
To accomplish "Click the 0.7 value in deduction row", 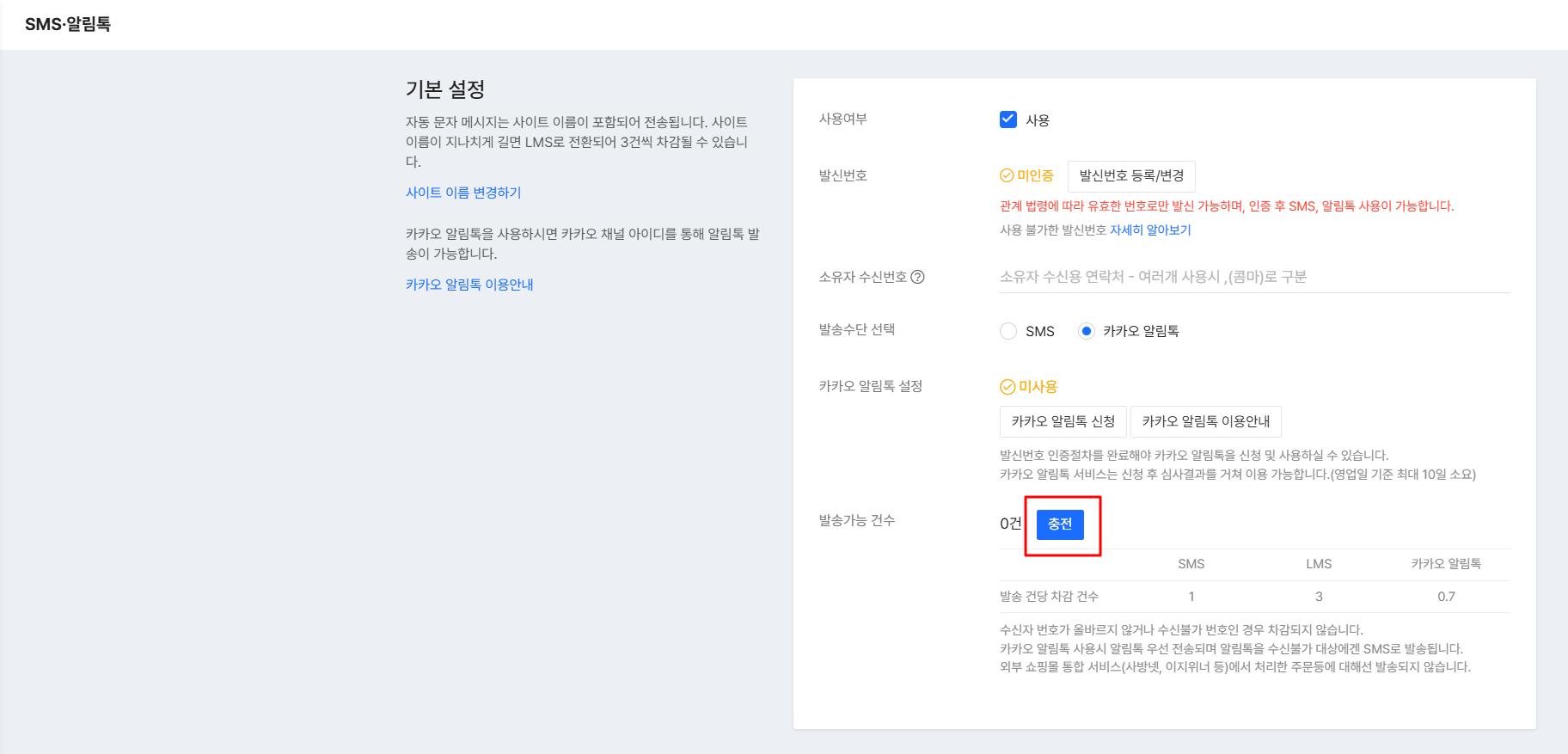I will (x=1446, y=597).
